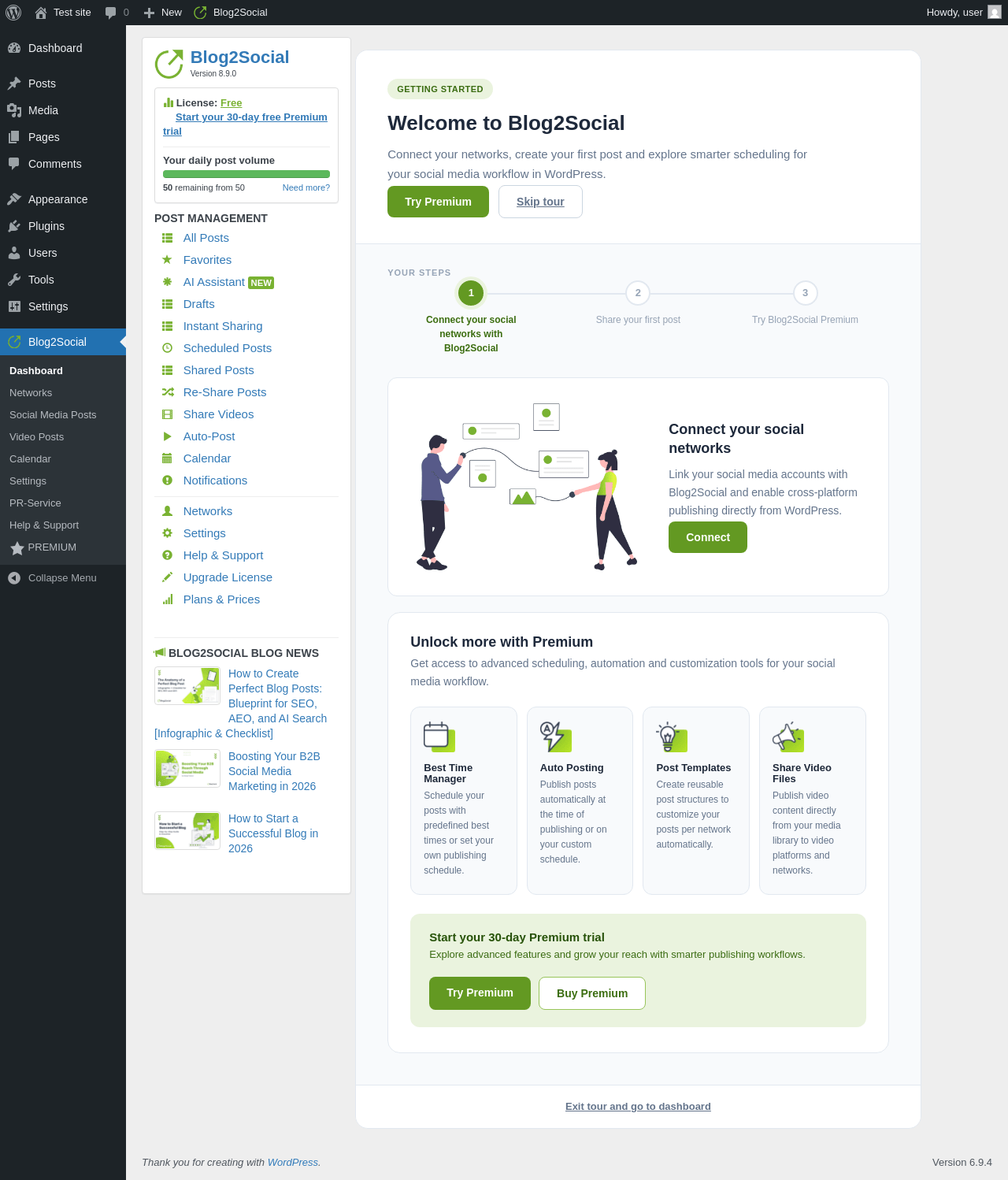Click the Skip tour button
Viewport: 1008px width, 1180px height.
(x=540, y=202)
